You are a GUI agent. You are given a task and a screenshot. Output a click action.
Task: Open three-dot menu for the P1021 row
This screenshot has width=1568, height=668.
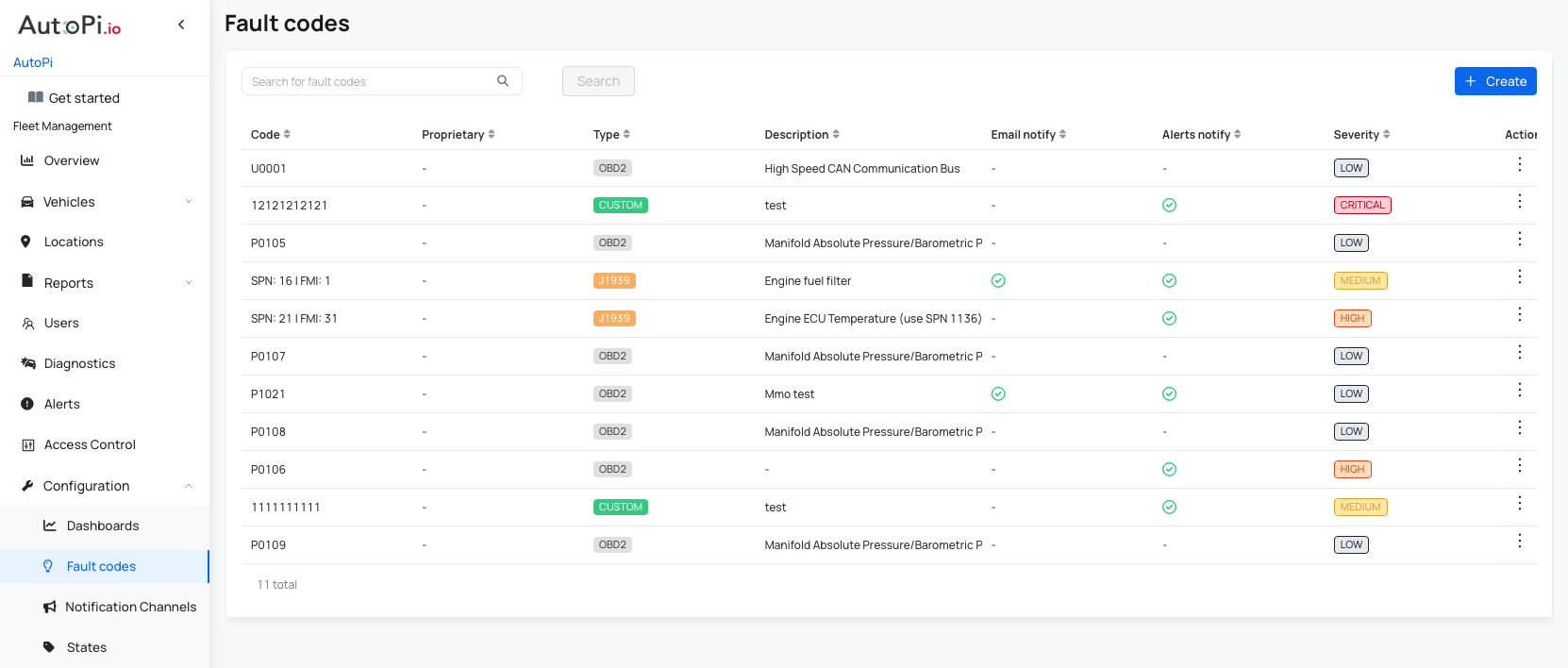coord(1519,391)
